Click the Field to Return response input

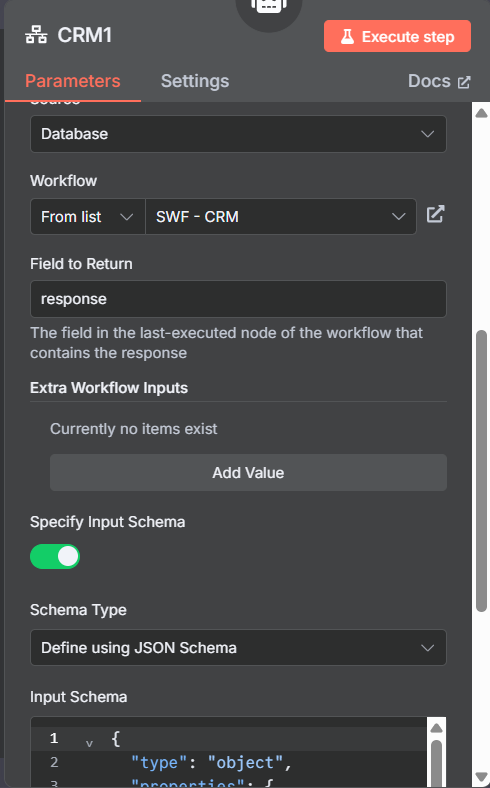(x=238, y=299)
